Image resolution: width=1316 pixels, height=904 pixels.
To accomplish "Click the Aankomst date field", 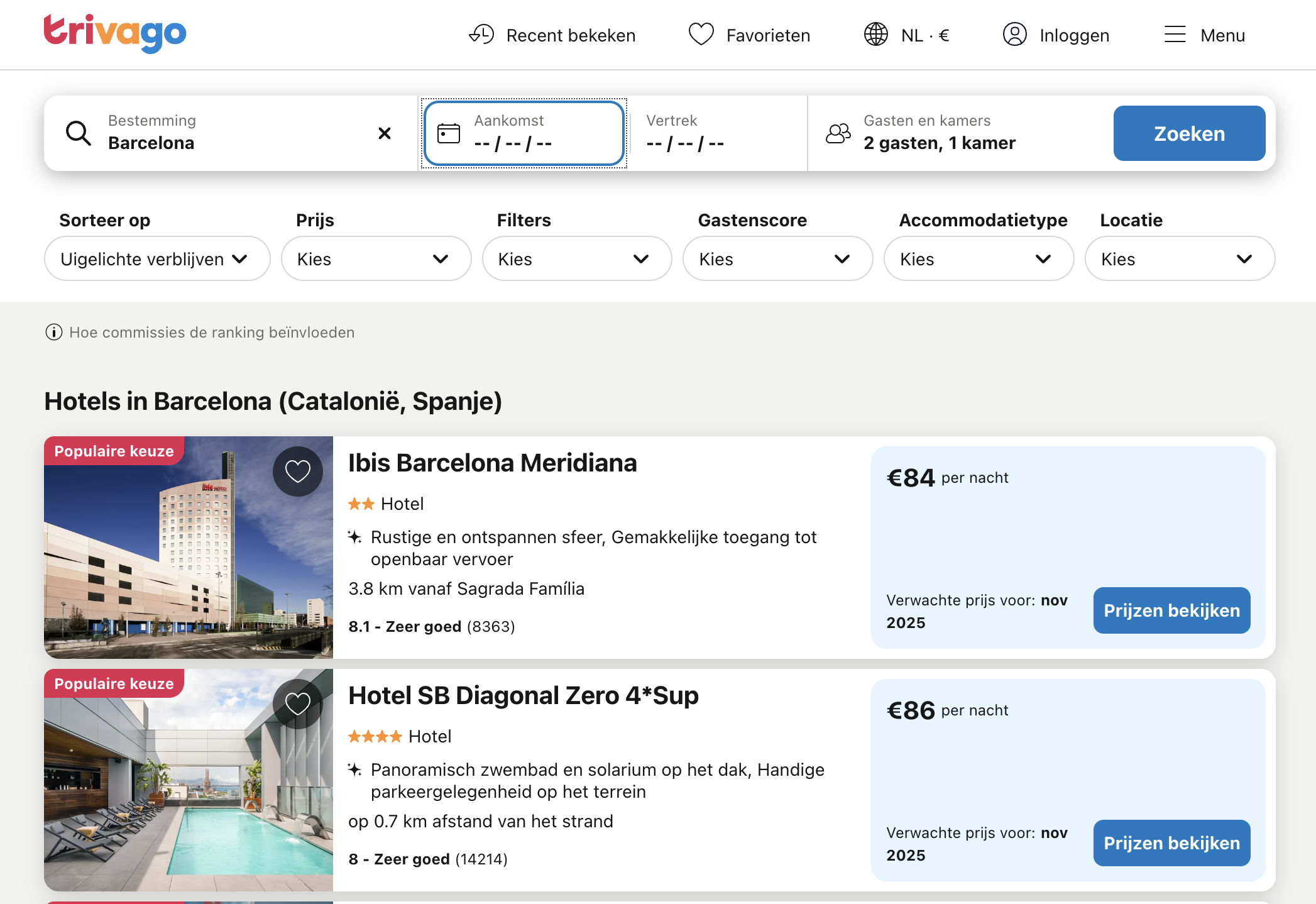I will [524, 133].
